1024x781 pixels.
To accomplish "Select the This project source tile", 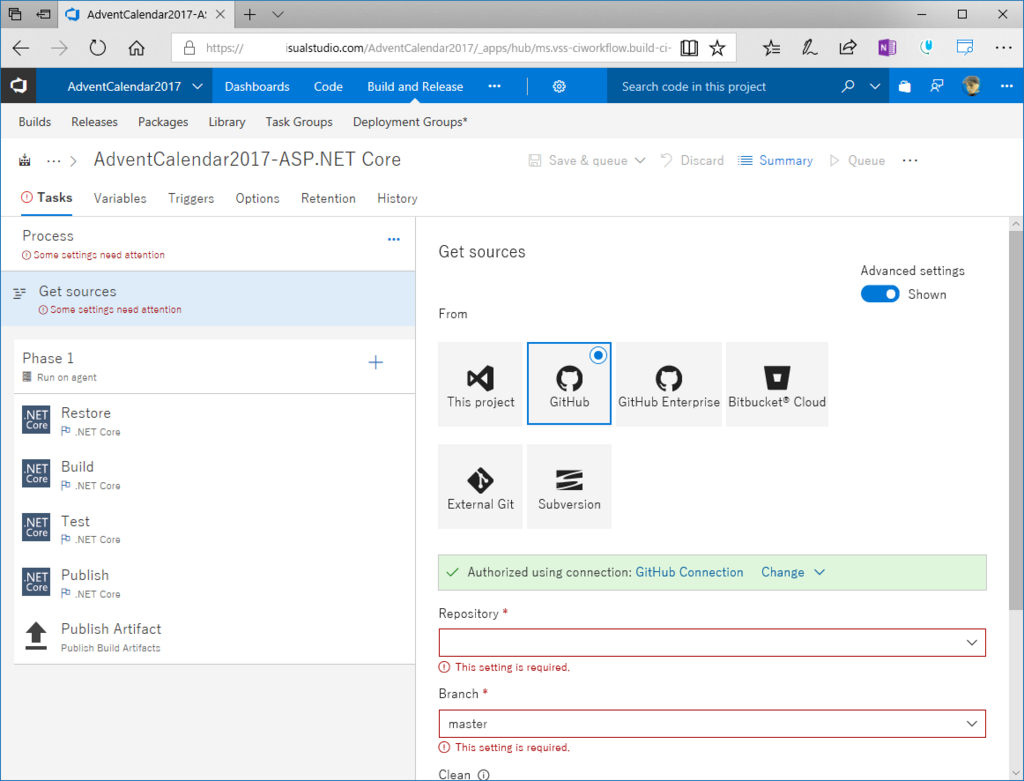I will tap(481, 384).
